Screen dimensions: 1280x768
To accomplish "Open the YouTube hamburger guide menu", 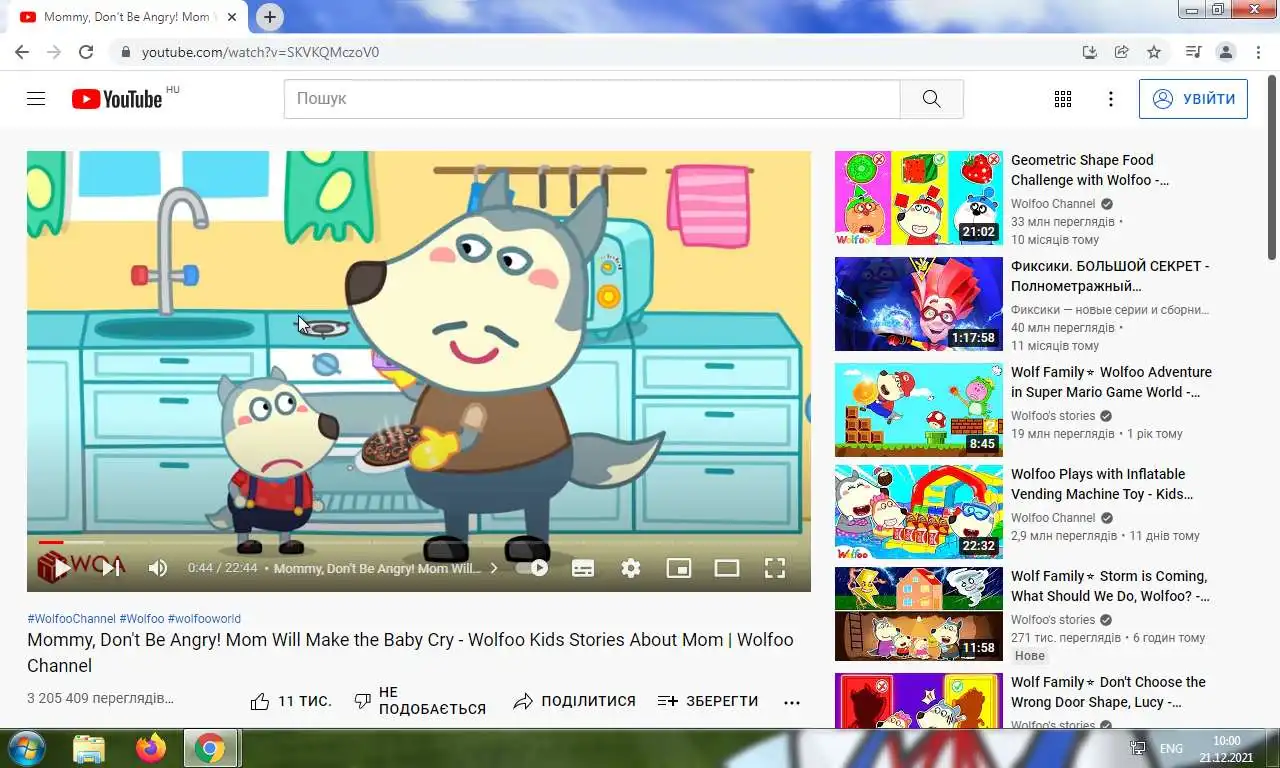I will 36,99.
